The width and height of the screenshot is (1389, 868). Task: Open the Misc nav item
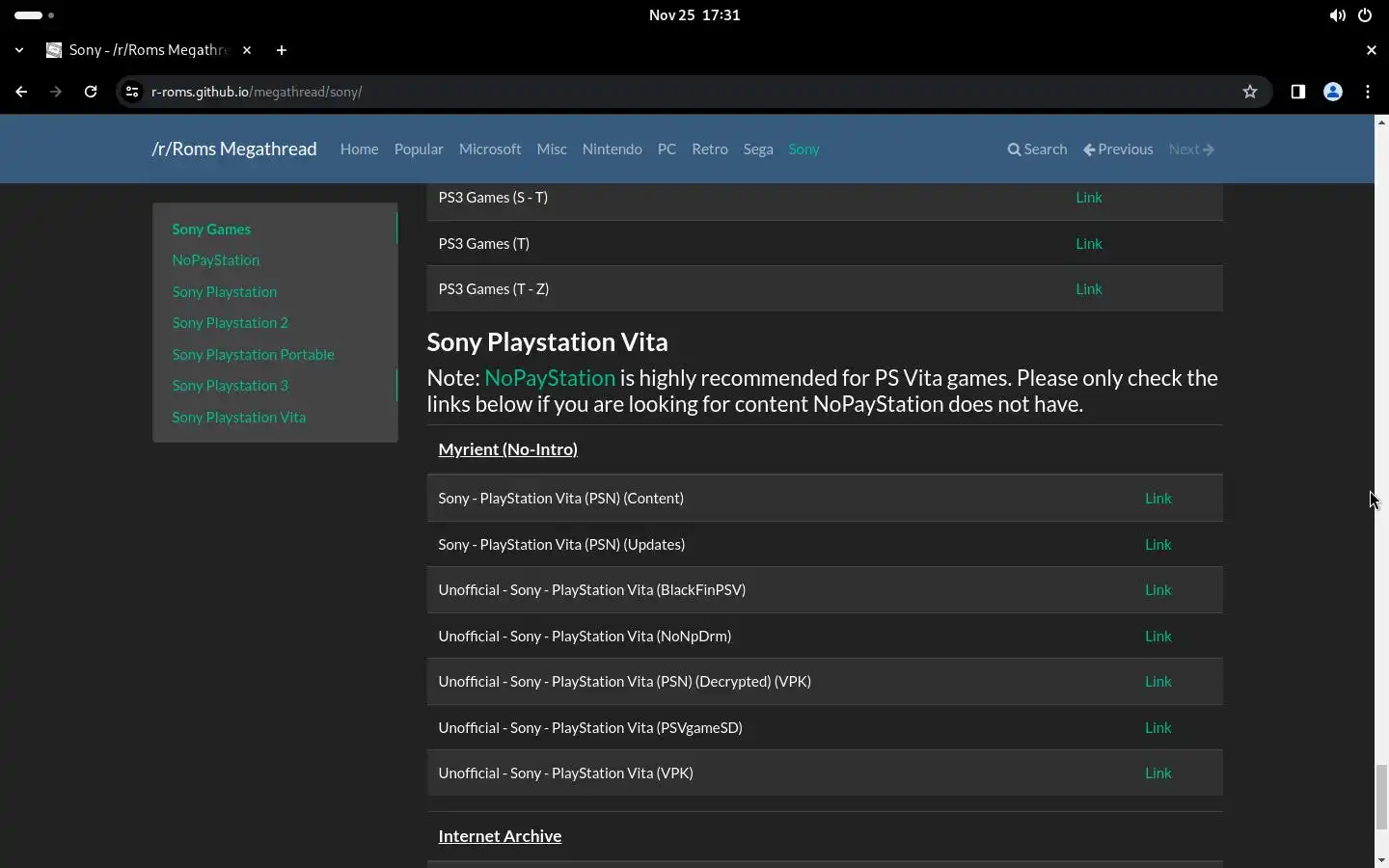[x=552, y=149]
